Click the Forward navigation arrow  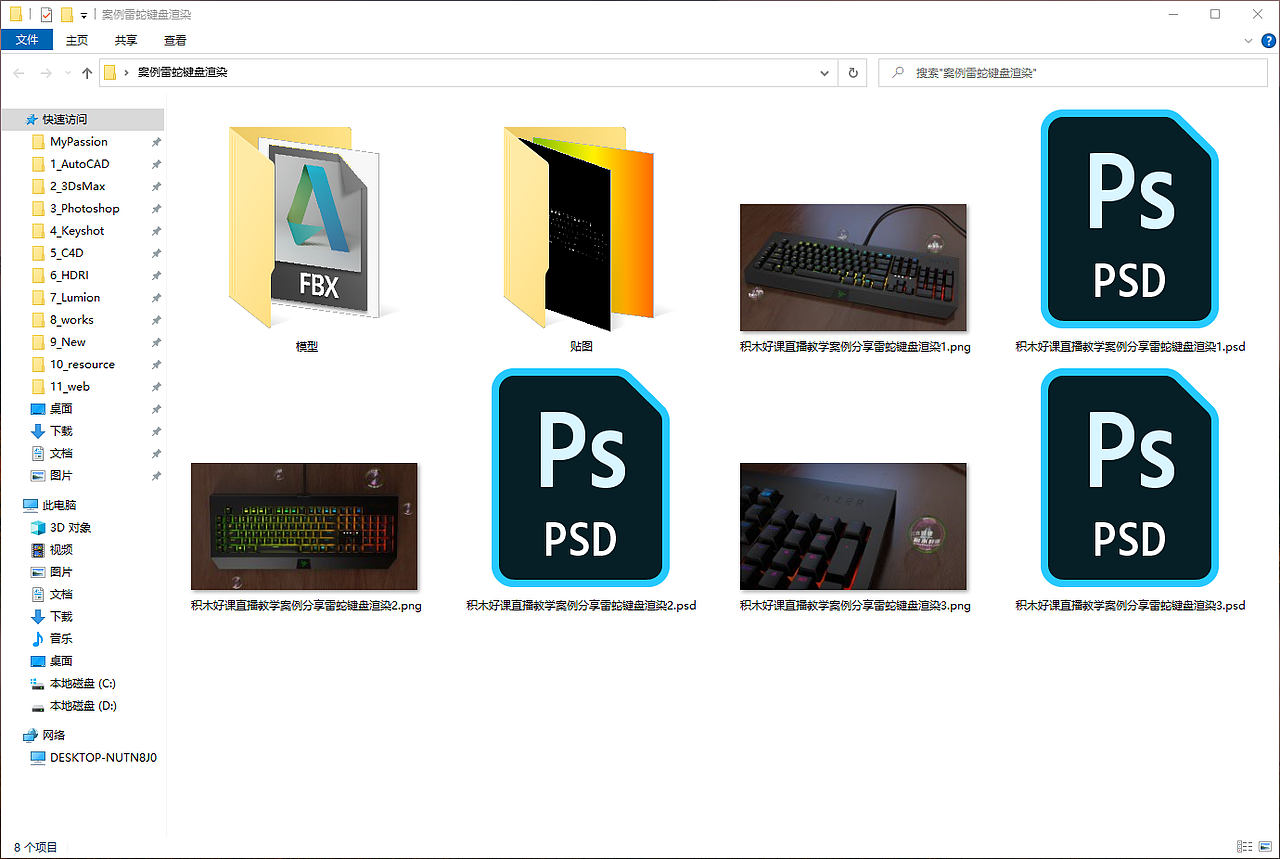[45, 73]
